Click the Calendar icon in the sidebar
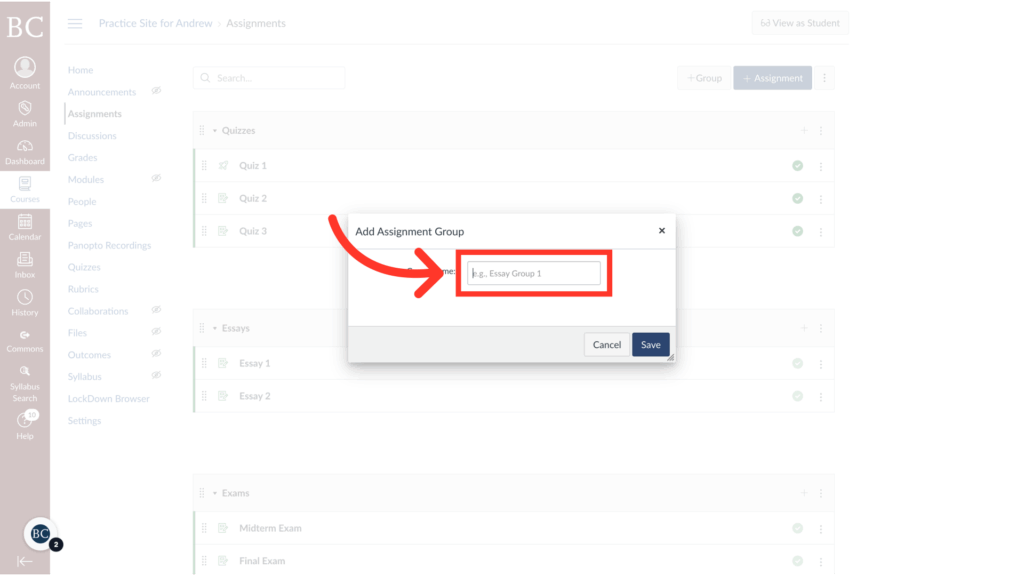Screen dimensions: 1024x576 coord(24,222)
